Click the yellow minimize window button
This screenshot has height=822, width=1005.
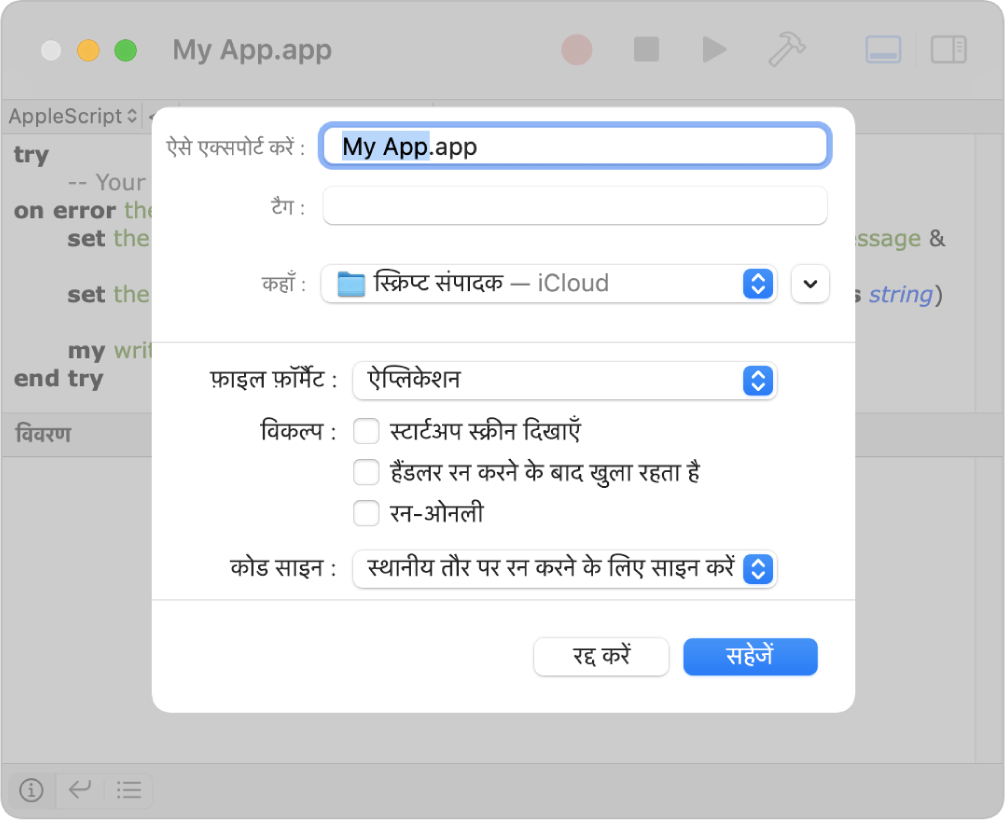tap(88, 50)
